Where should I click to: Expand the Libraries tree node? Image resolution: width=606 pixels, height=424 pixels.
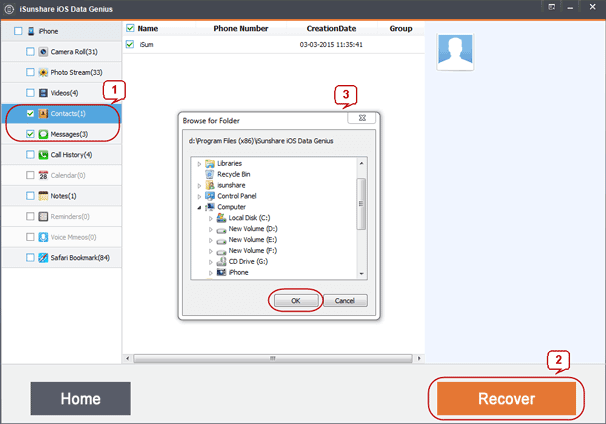pyautogui.click(x=199, y=164)
